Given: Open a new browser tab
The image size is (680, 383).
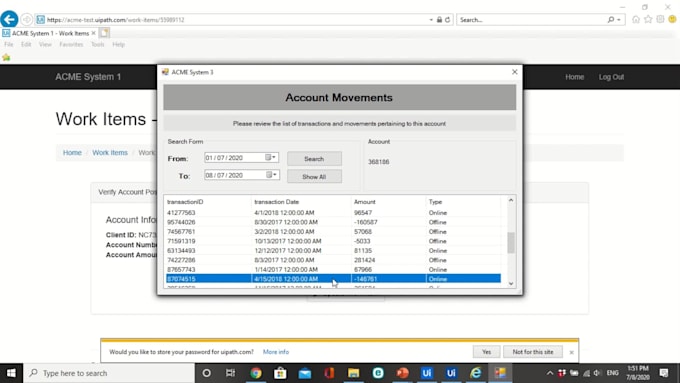Looking at the screenshot, I should click(x=104, y=33).
